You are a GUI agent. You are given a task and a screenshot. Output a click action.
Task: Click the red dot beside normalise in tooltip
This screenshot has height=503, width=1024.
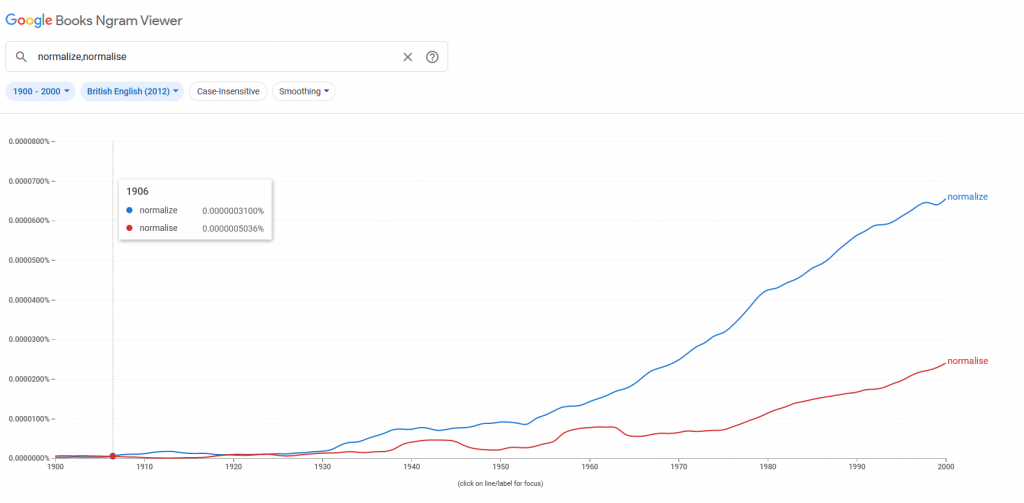130,228
